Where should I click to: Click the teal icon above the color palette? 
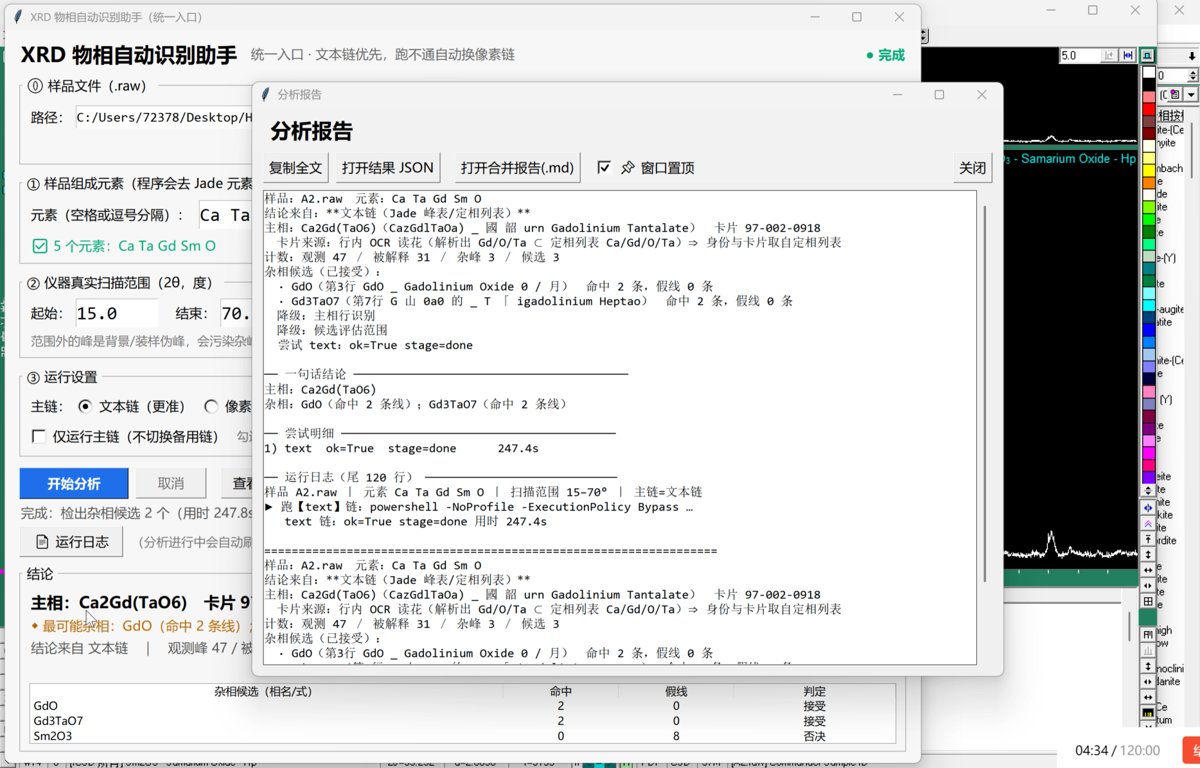coord(1147,55)
